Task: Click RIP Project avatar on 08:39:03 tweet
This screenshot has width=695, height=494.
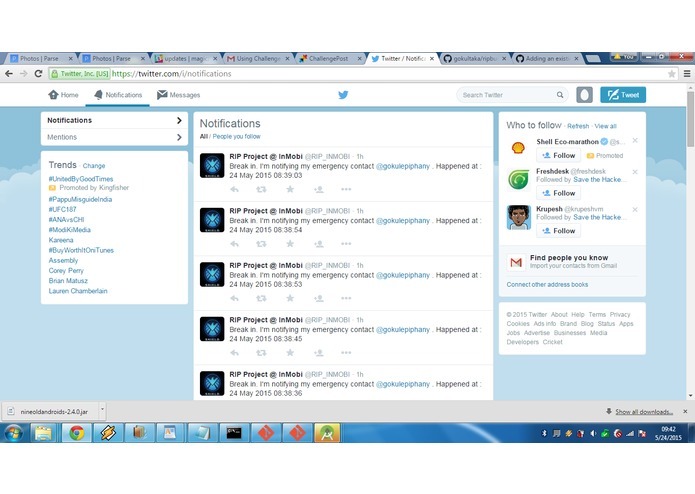Action: click(212, 166)
